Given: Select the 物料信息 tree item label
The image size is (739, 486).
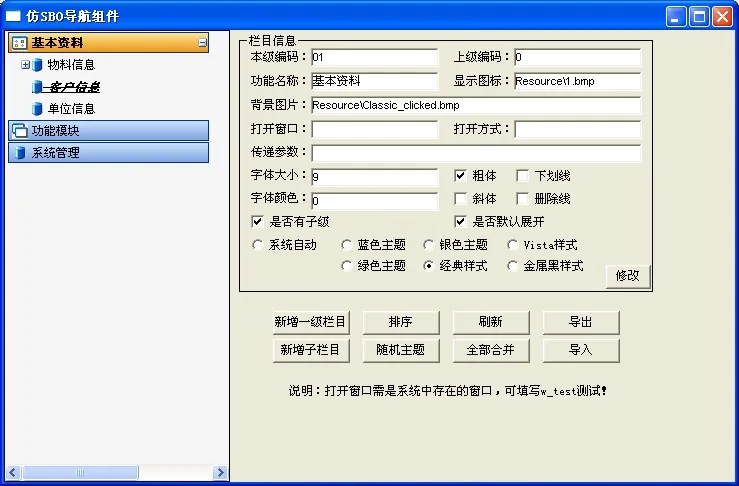Looking at the screenshot, I should pos(71,65).
